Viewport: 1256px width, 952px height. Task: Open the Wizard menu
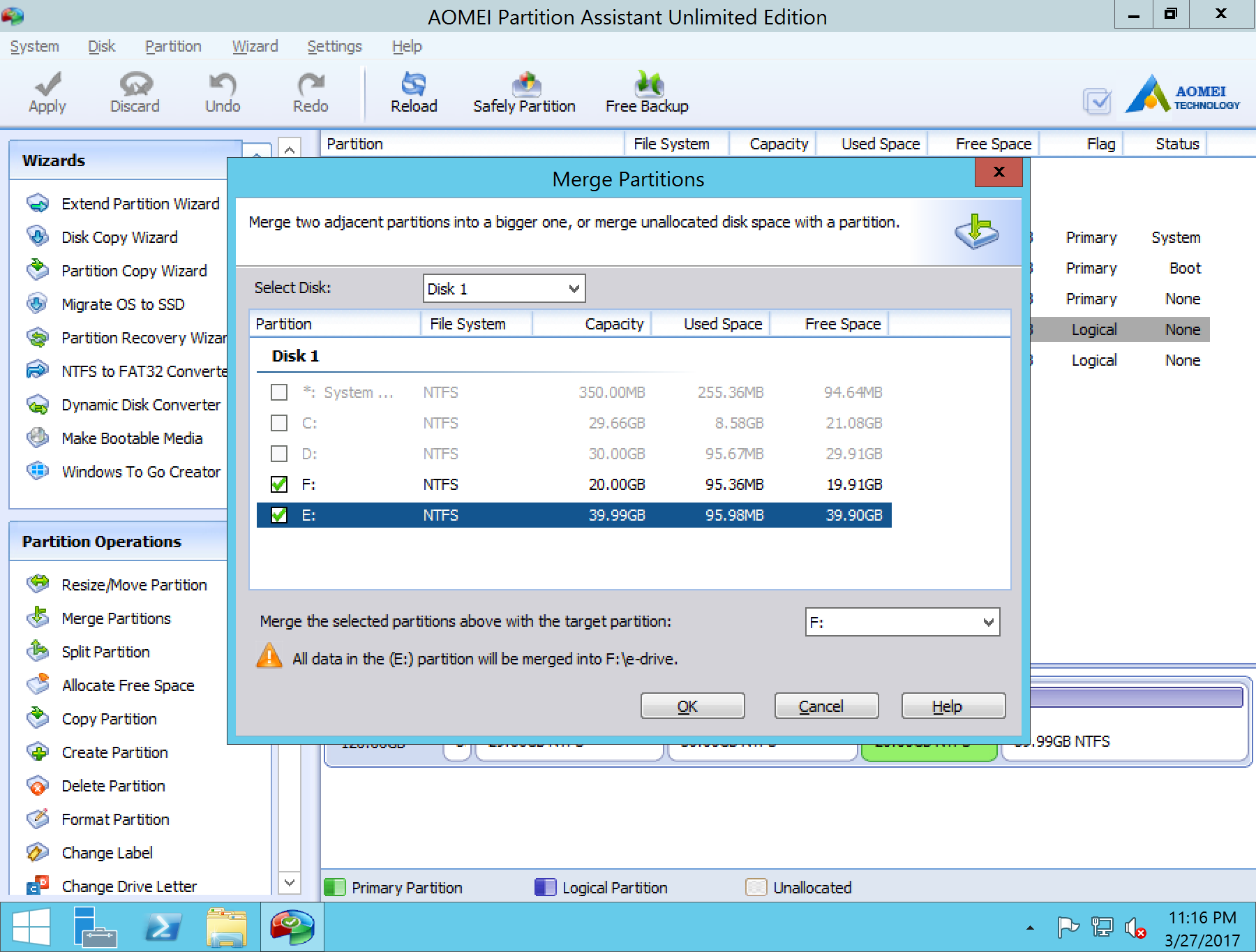(255, 47)
